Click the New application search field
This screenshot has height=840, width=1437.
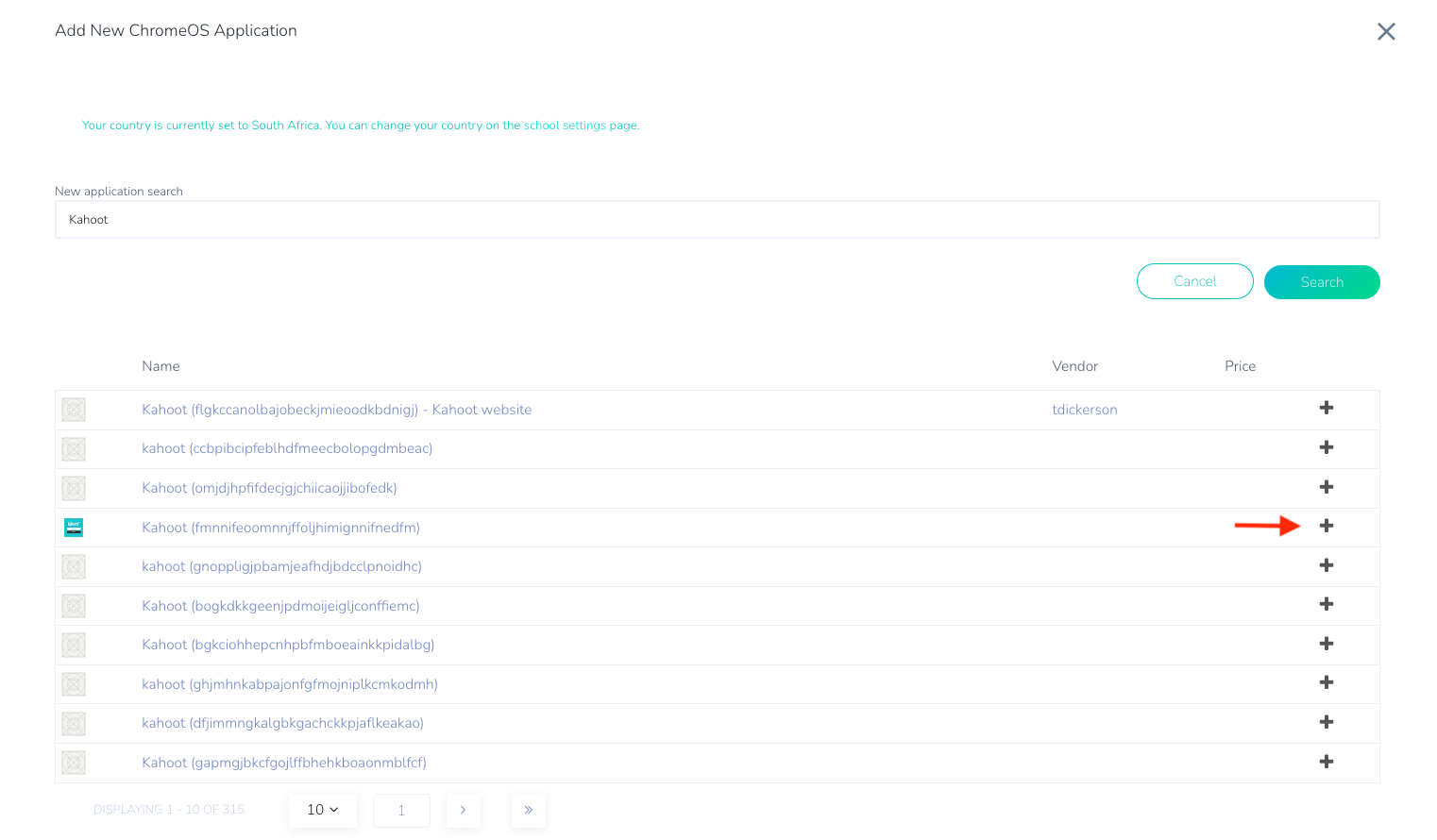tap(717, 220)
